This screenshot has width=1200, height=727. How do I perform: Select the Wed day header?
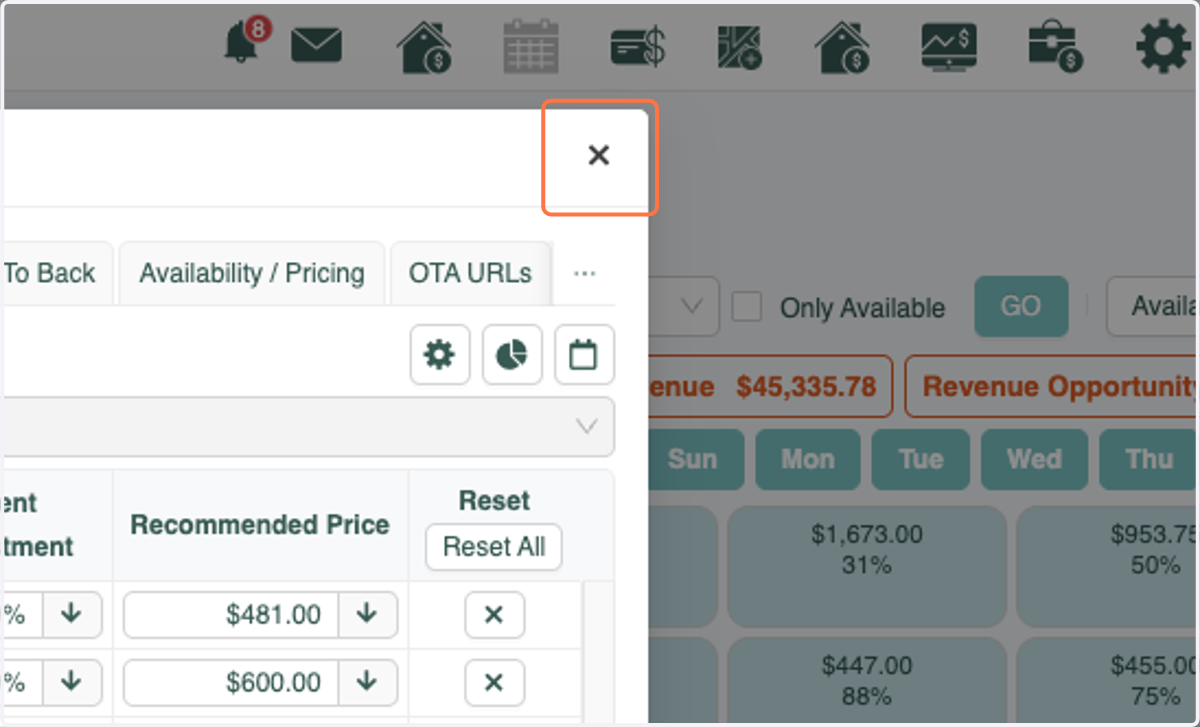pyautogui.click(x=1035, y=459)
